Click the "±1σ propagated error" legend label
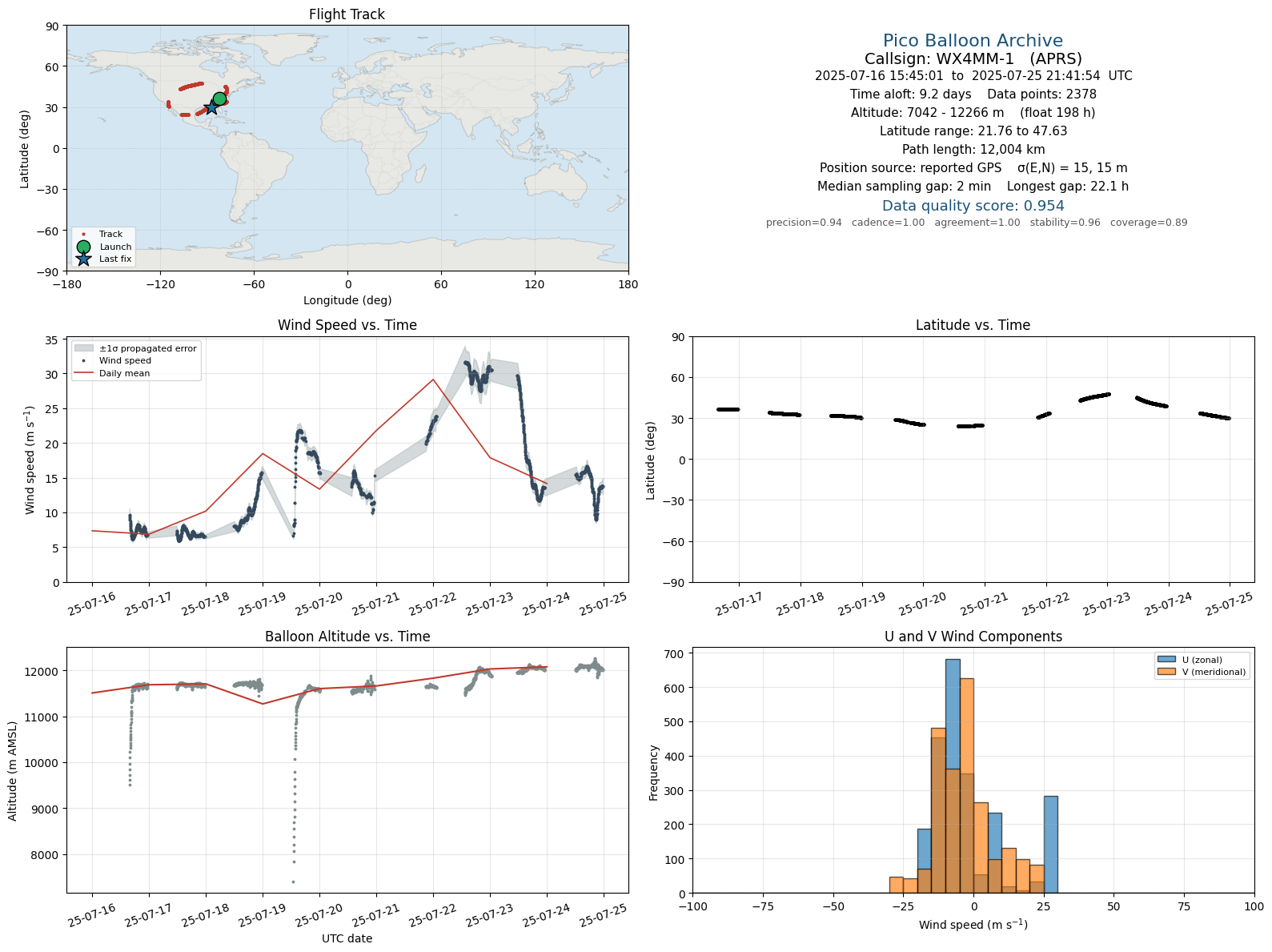Image resolution: width=1272 pixels, height=952 pixels. (x=147, y=348)
